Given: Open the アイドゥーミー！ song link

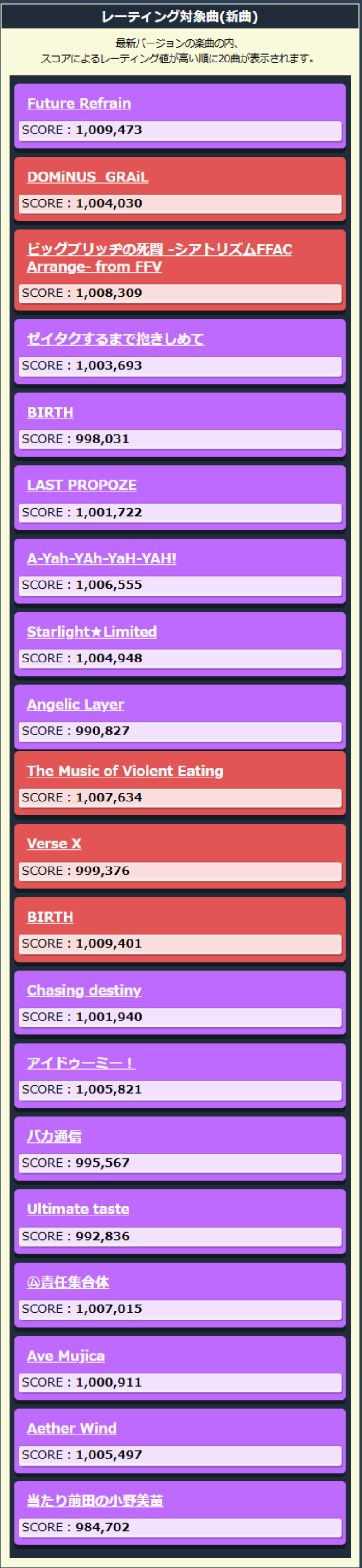Looking at the screenshot, I should (81, 1063).
